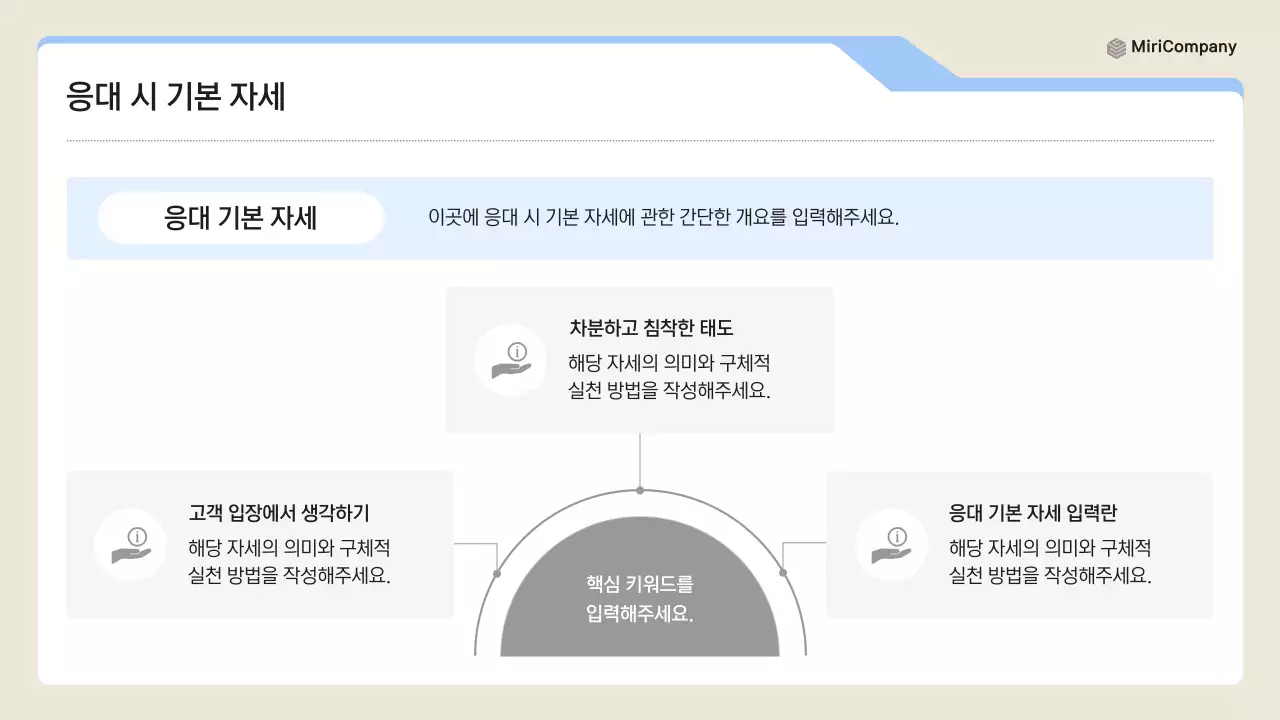
Task: Click the 핵심 키워드를 입력해주세요 text
Action: (x=639, y=595)
